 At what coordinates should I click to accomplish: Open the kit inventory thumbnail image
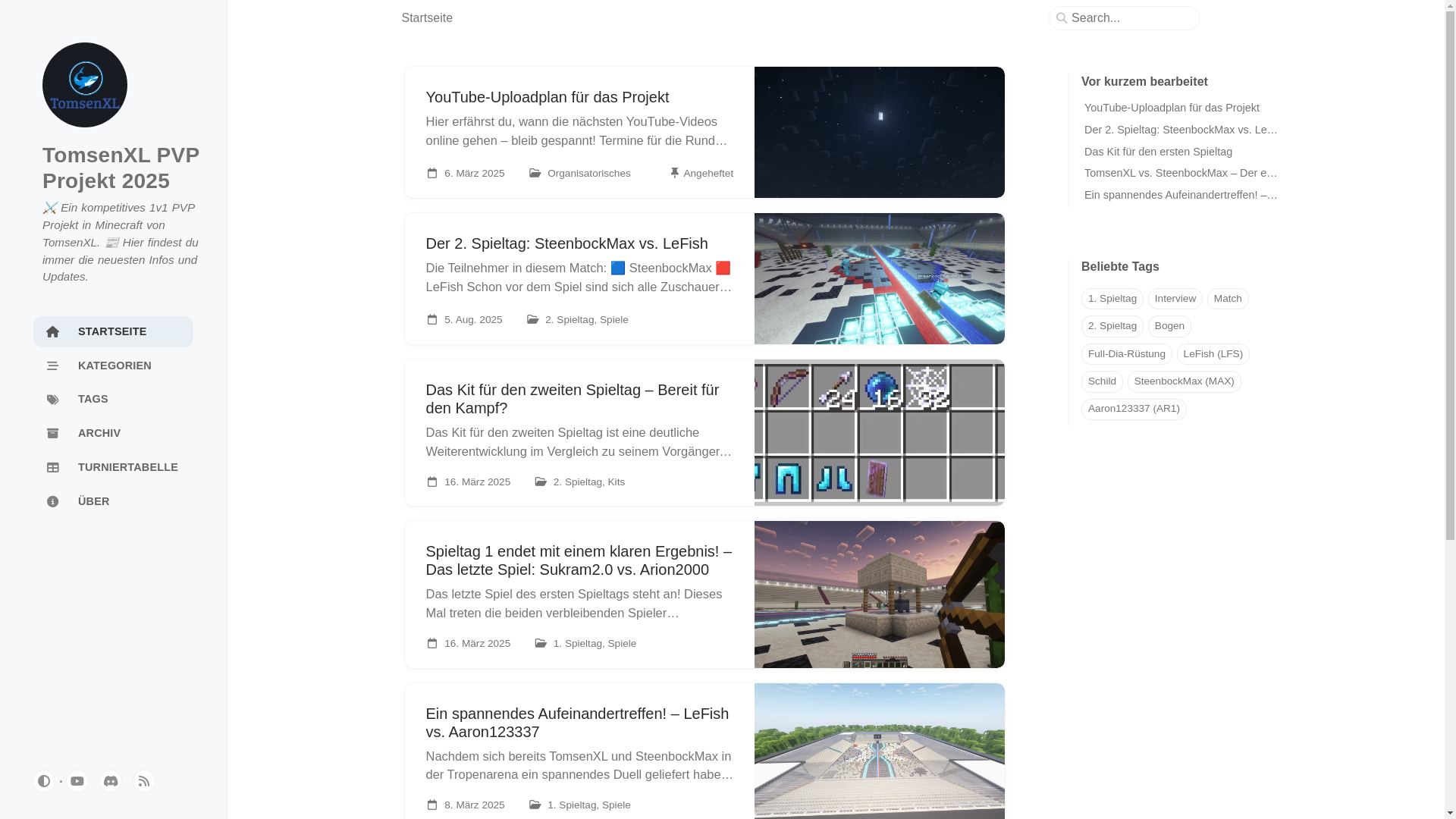(x=879, y=432)
